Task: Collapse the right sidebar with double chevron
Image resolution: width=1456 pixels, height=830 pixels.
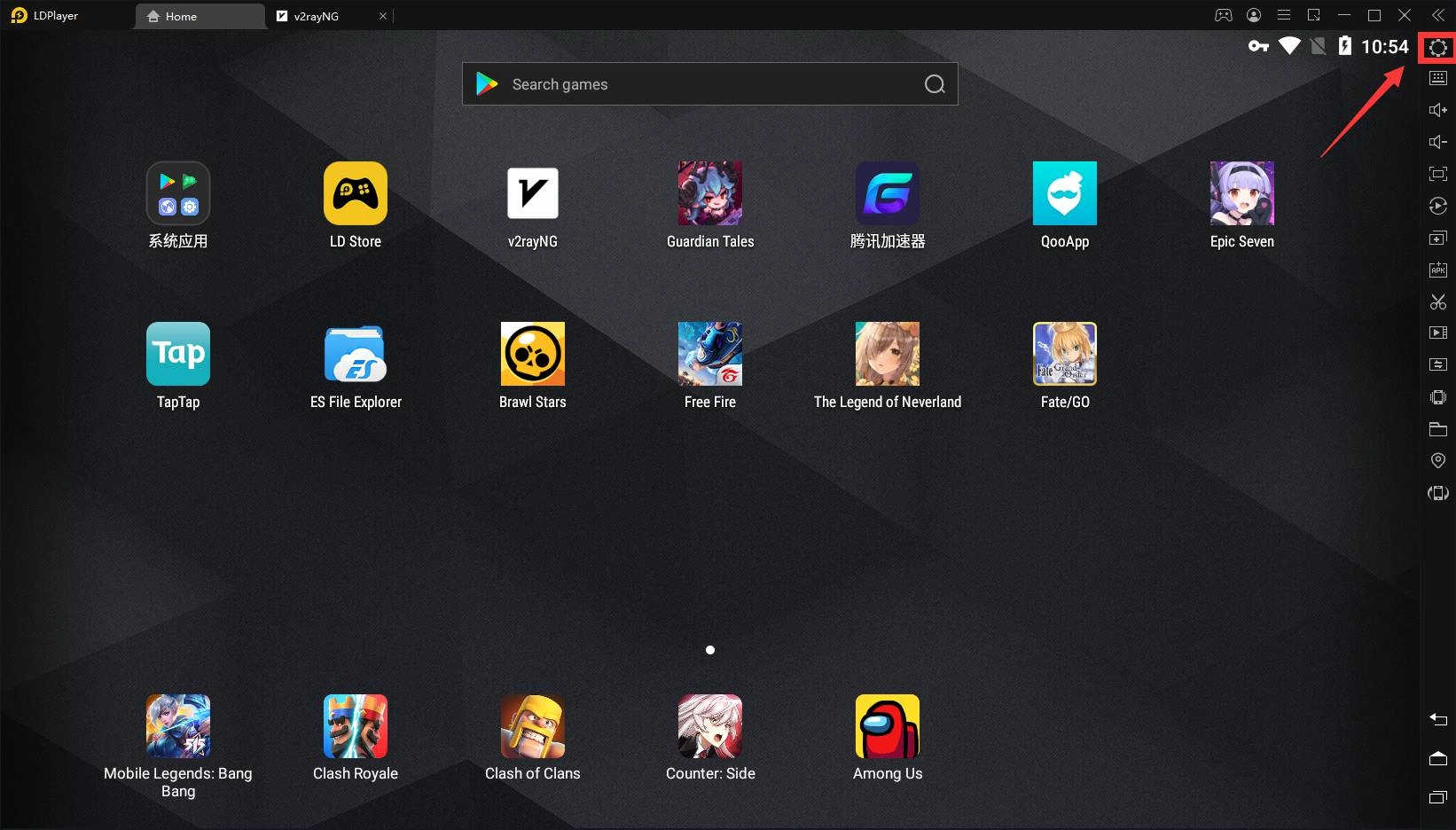Action: tap(1437, 15)
